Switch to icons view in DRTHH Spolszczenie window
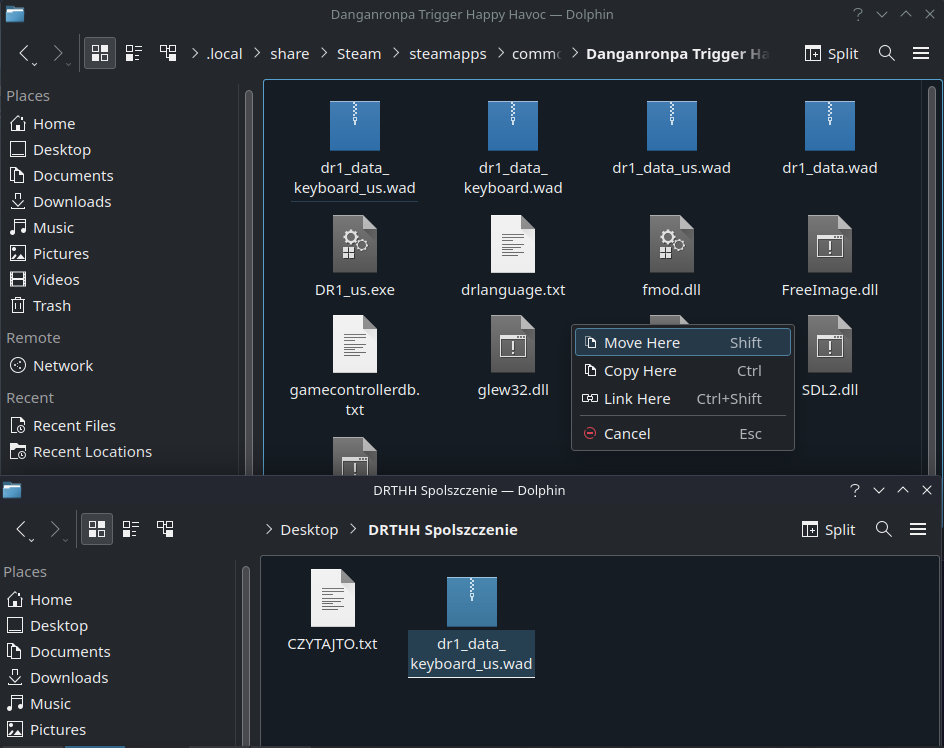This screenshot has width=944, height=748. (97, 529)
